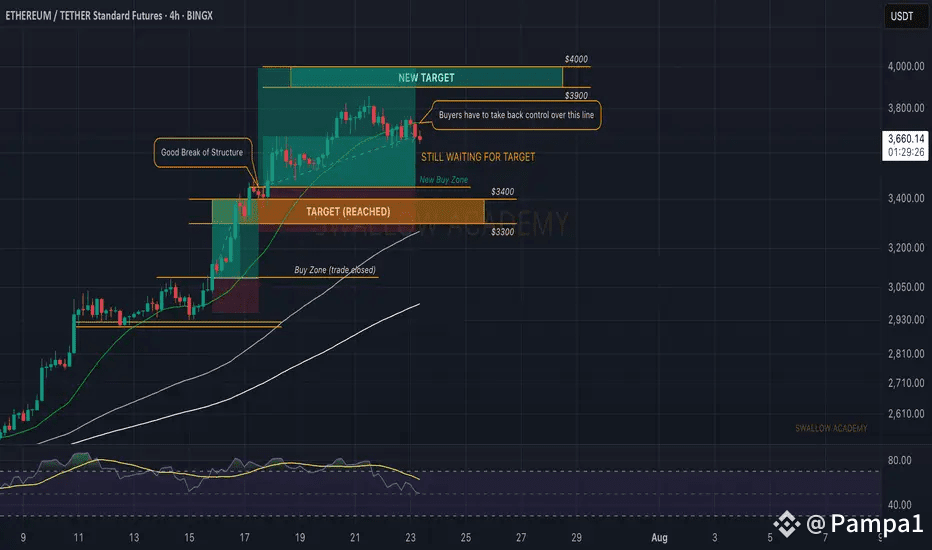This screenshot has width=932, height=550.
Task: Click the 3,200.00 price axis value
Action: pyautogui.click(x=906, y=247)
